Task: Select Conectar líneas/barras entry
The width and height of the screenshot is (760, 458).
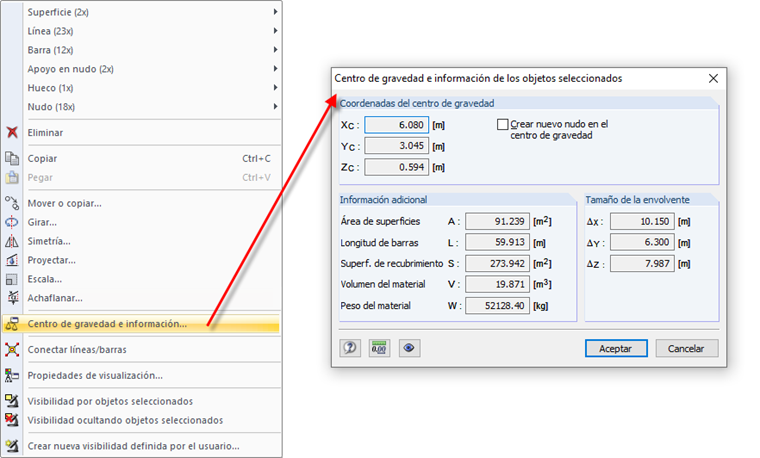Action: coord(142,349)
